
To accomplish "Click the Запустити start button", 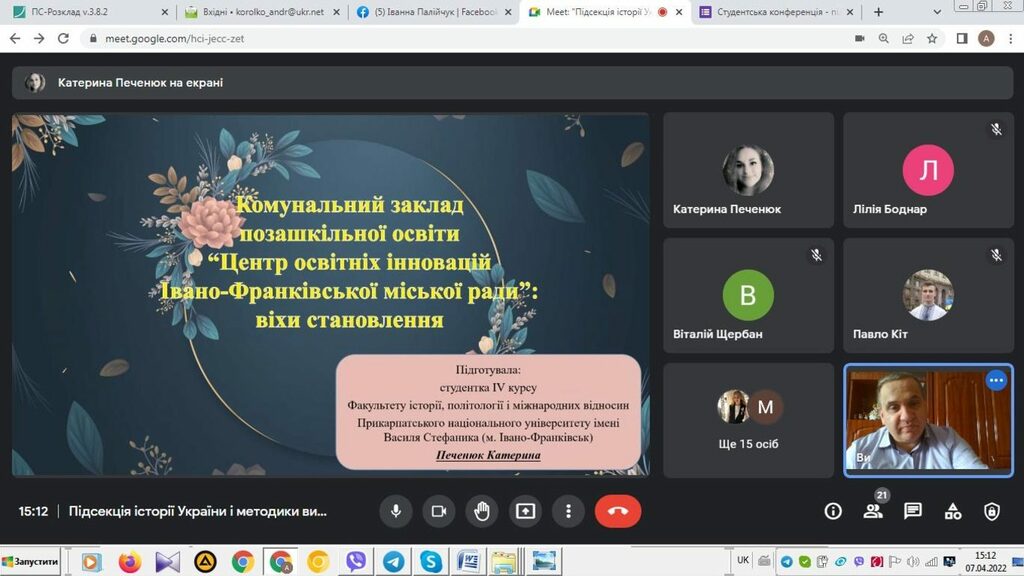I will tap(31, 562).
